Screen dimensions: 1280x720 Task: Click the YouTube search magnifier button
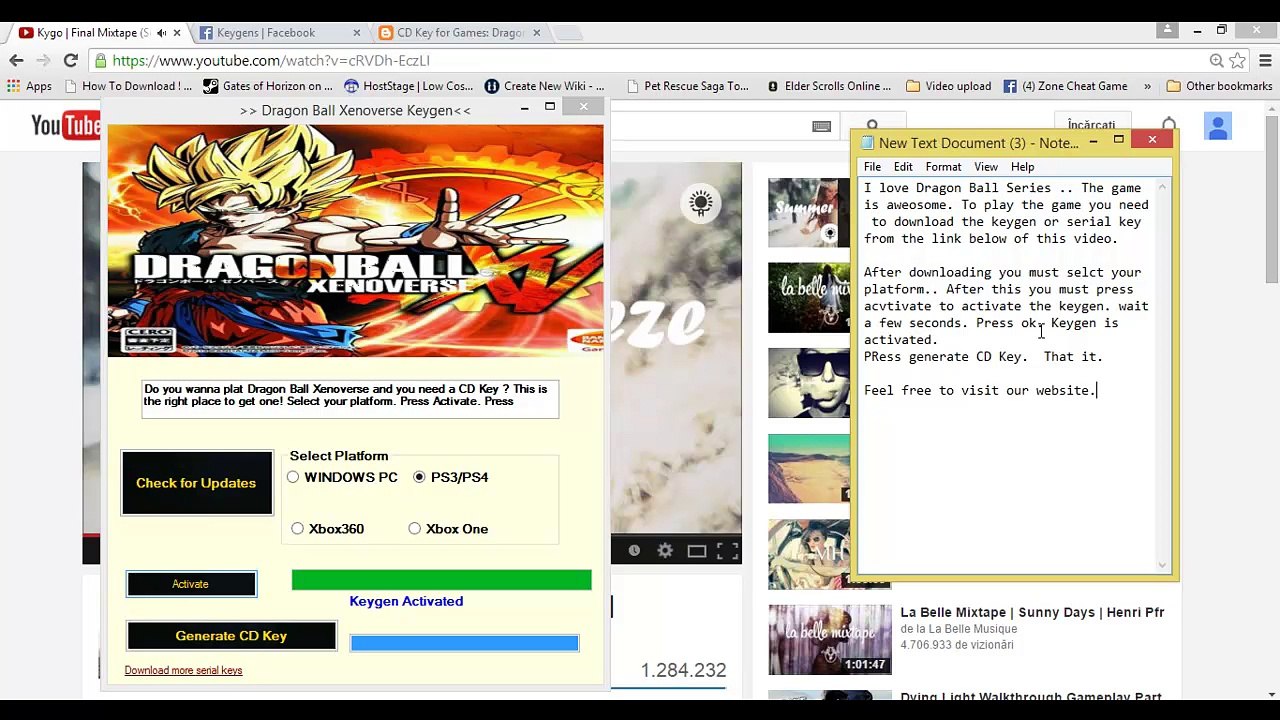[873, 126]
